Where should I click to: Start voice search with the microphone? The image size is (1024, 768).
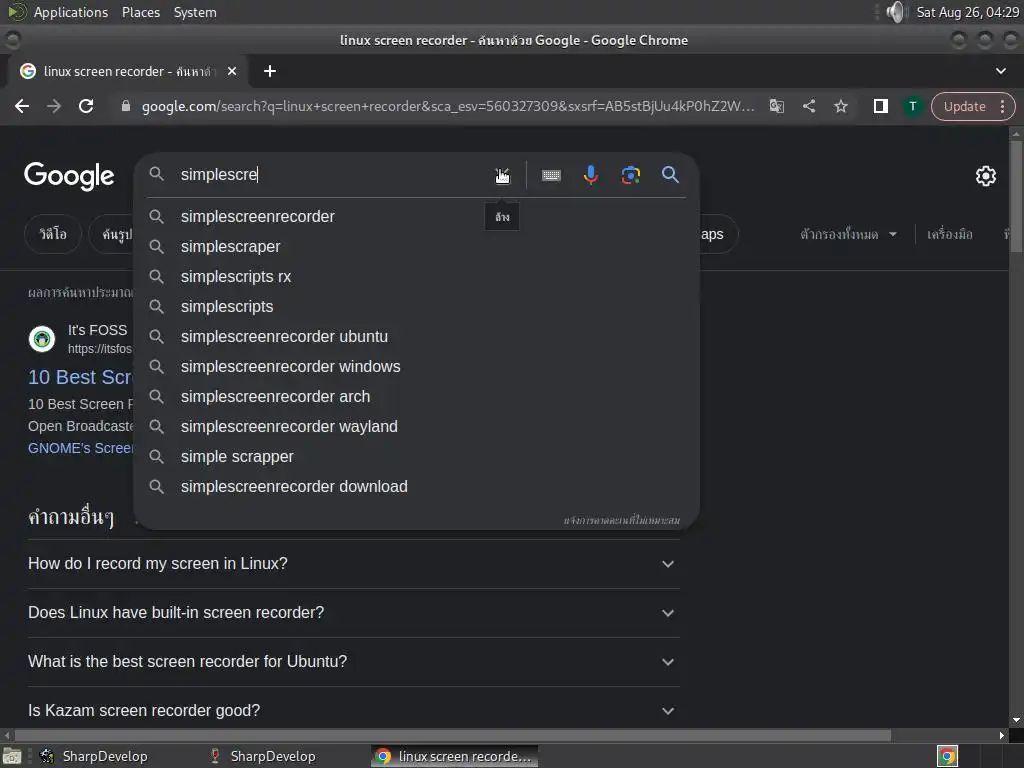coord(590,175)
